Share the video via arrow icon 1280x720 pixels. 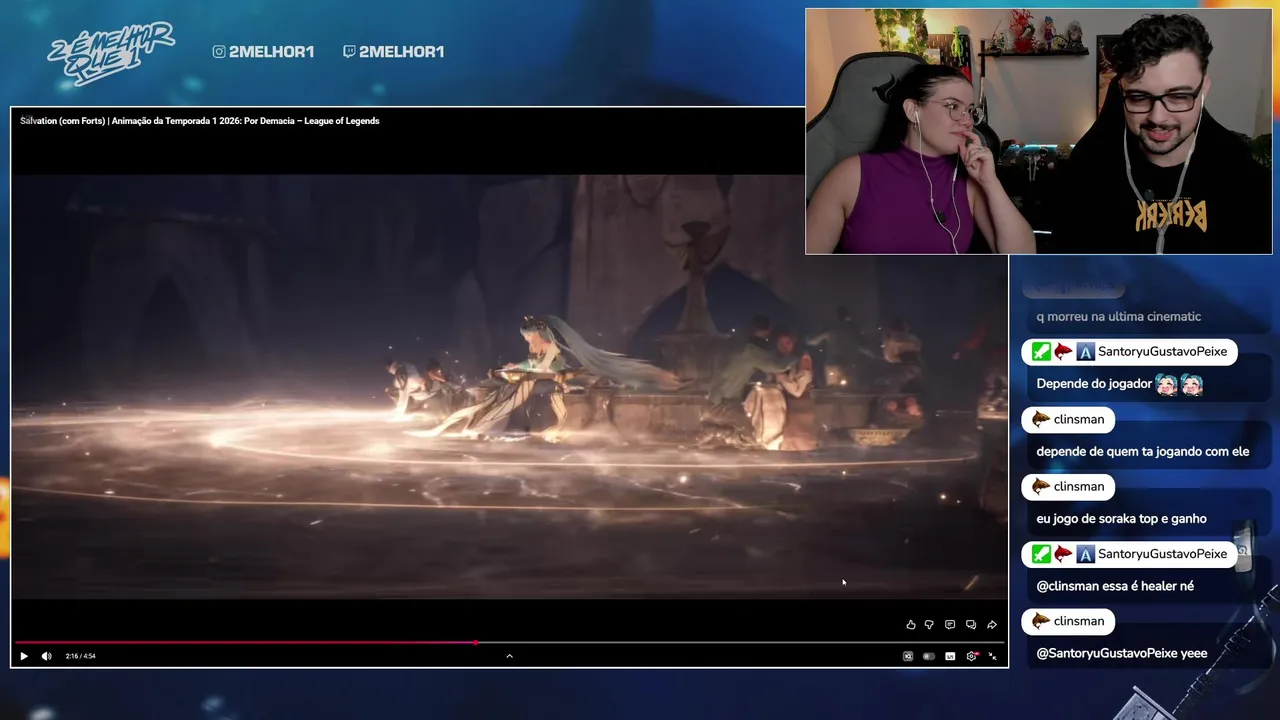(x=992, y=625)
